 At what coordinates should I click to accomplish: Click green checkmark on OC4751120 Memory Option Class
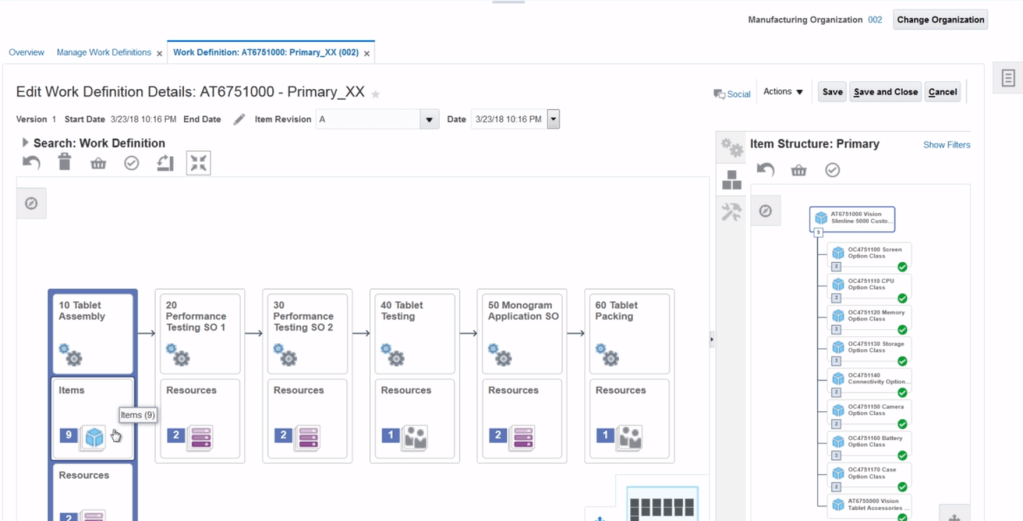(902, 330)
